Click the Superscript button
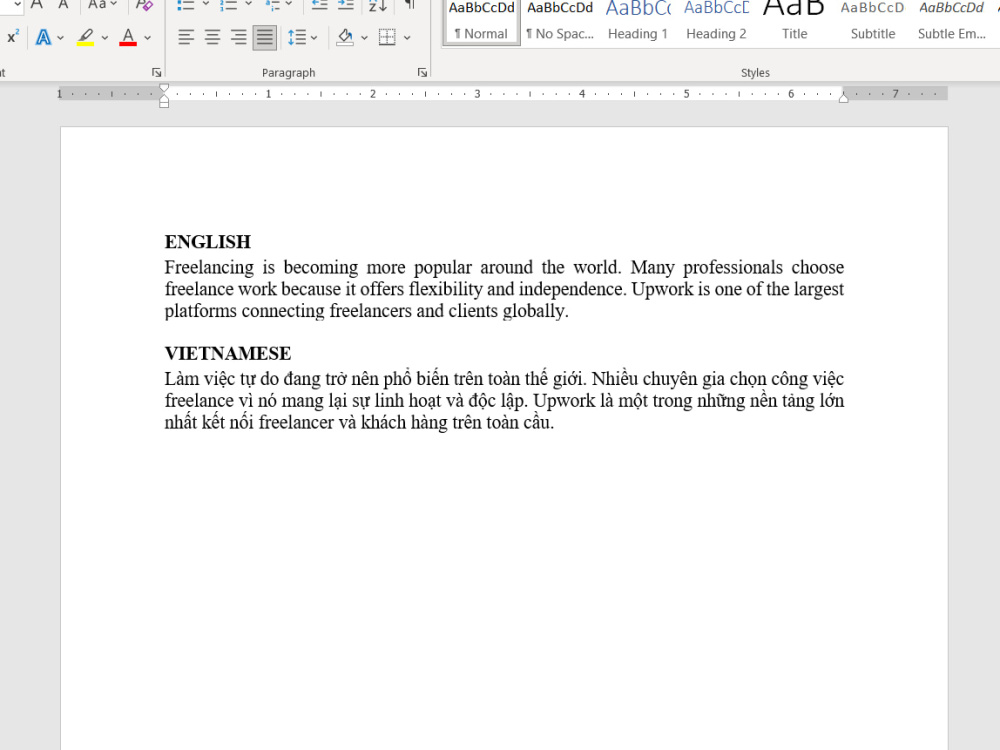This screenshot has height=750, width=1000. point(12,37)
